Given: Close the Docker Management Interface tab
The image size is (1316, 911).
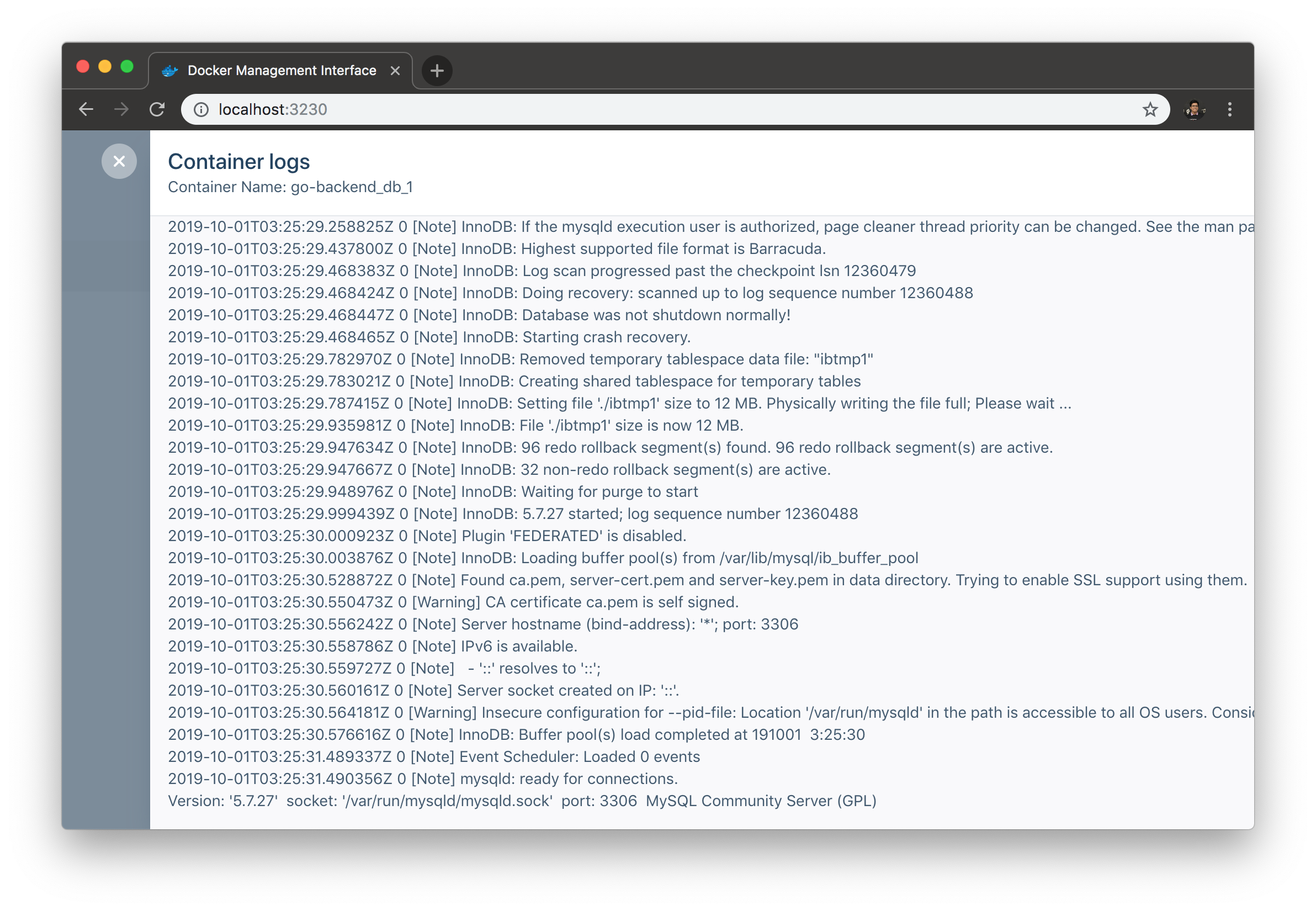Looking at the screenshot, I should (395, 71).
